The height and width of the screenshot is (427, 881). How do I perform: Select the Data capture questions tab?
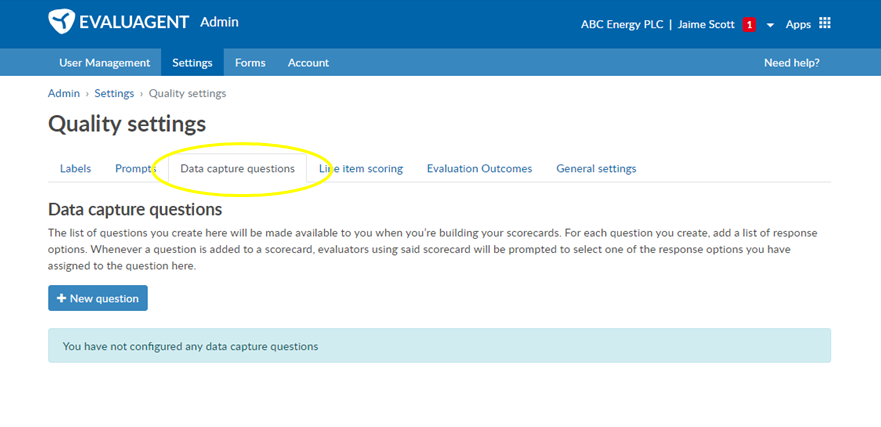[238, 169]
